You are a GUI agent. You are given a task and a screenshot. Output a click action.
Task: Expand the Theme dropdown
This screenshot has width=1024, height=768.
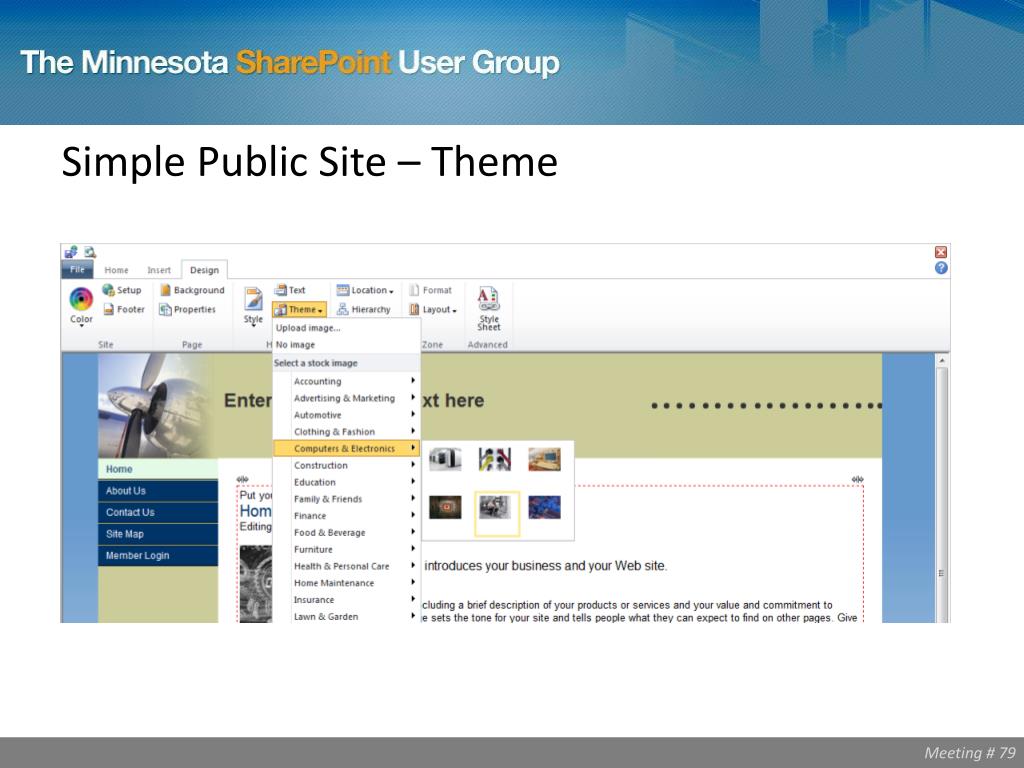pyautogui.click(x=298, y=310)
